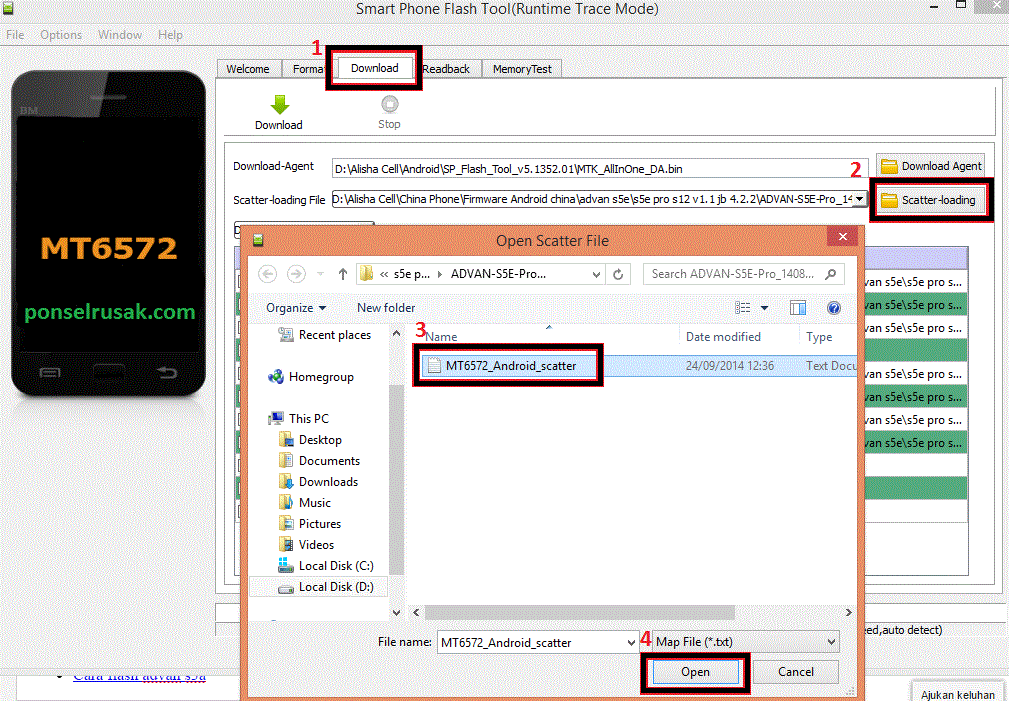Switch to the Readback tab

coord(446,68)
